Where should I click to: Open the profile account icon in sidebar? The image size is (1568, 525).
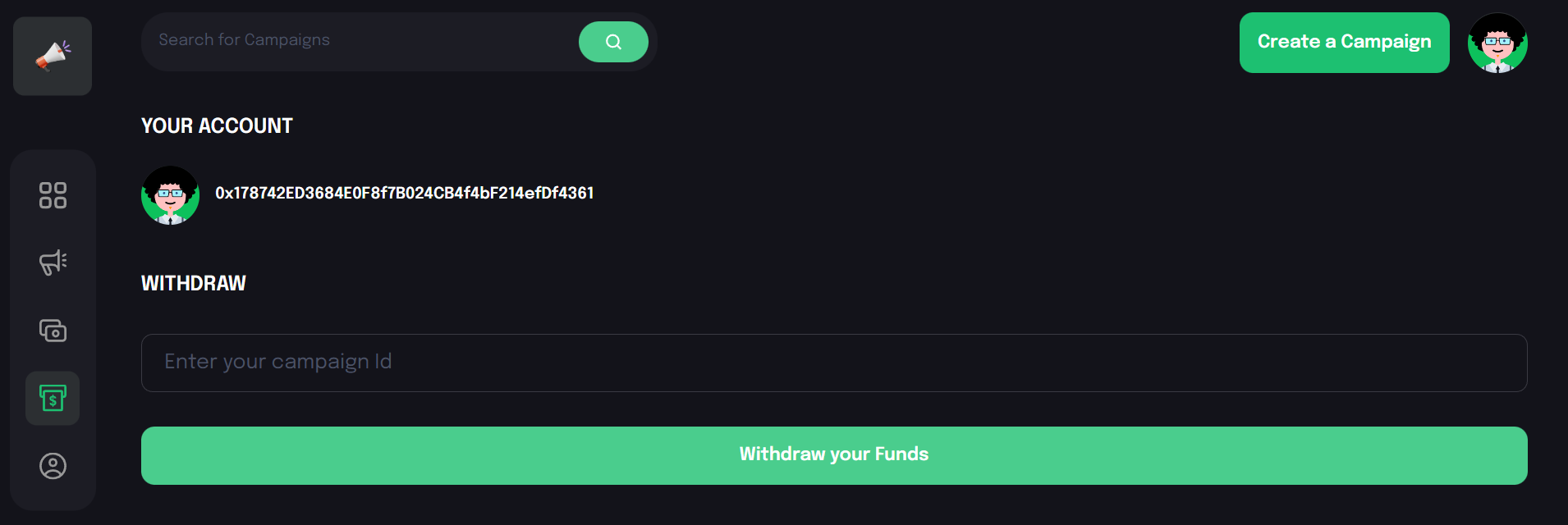(x=53, y=466)
